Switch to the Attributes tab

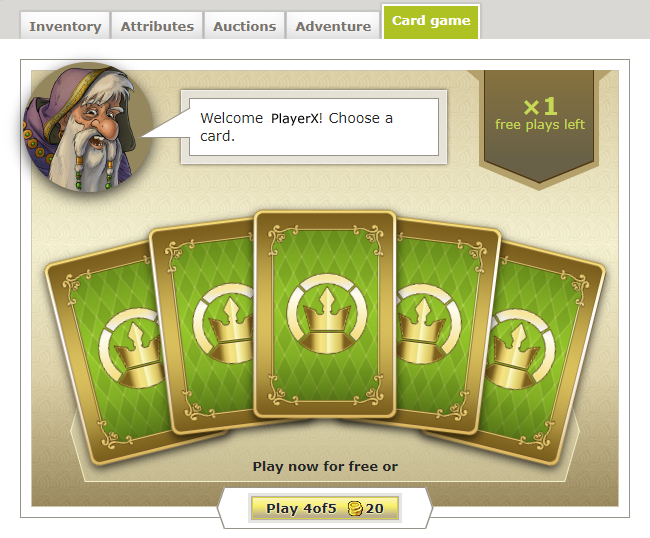coord(157,26)
